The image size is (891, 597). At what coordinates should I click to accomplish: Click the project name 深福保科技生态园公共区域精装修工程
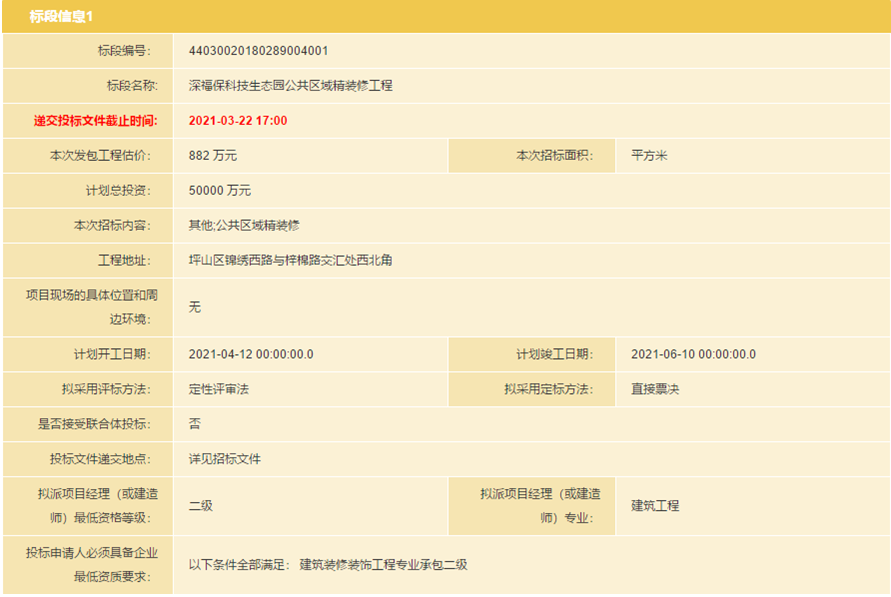(290, 86)
